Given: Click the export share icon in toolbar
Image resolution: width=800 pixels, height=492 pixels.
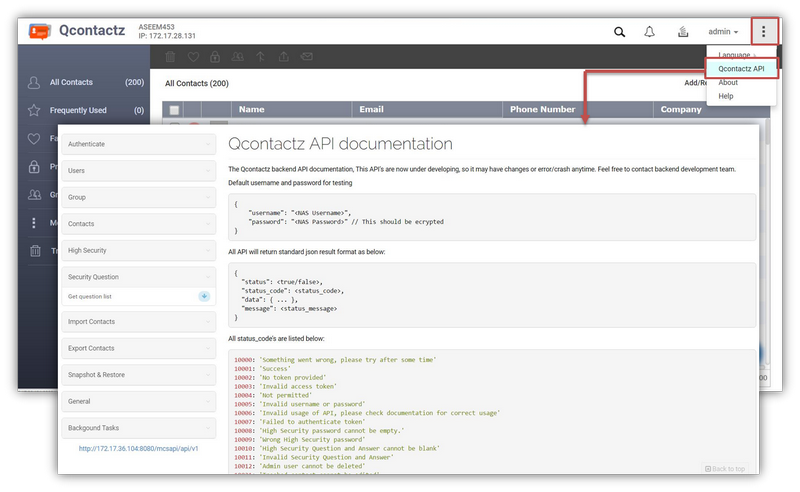Looking at the screenshot, I should click(x=283, y=57).
